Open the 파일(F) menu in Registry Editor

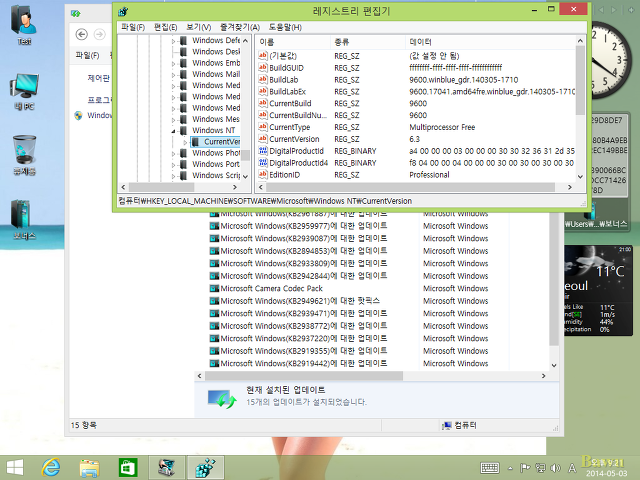[x=133, y=27]
